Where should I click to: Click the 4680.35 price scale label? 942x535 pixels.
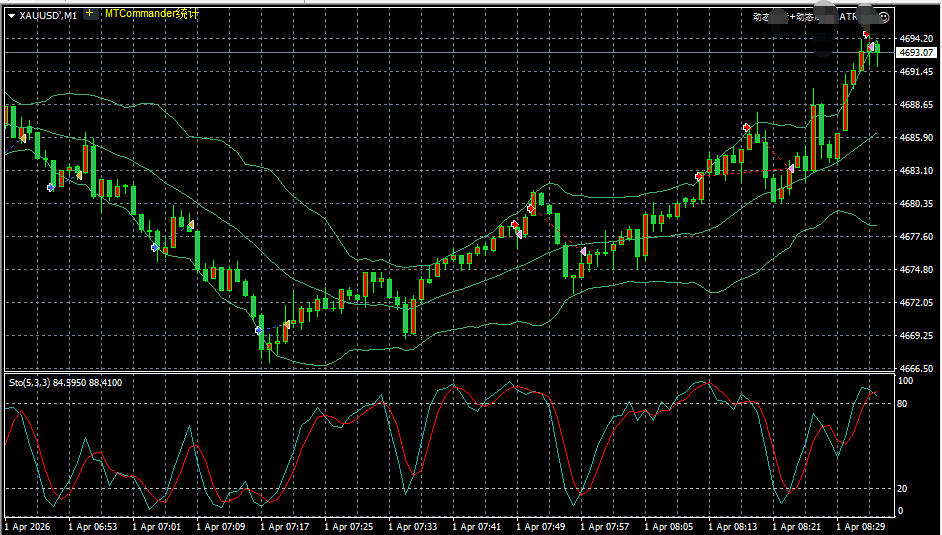click(916, 204)
